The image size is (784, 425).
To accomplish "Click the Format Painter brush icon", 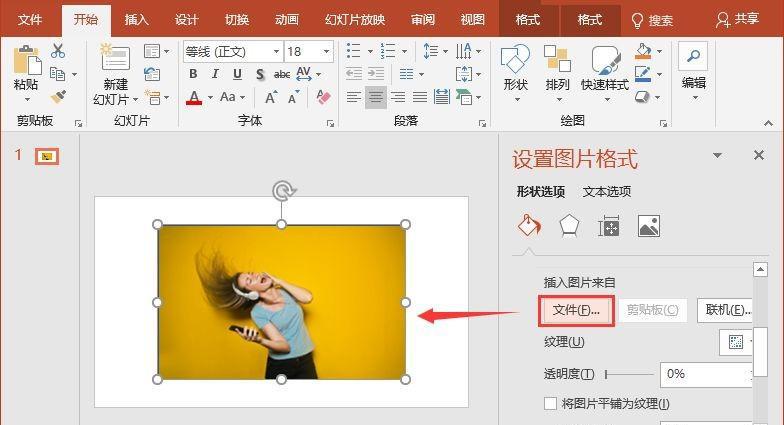I will pos(58,97).
